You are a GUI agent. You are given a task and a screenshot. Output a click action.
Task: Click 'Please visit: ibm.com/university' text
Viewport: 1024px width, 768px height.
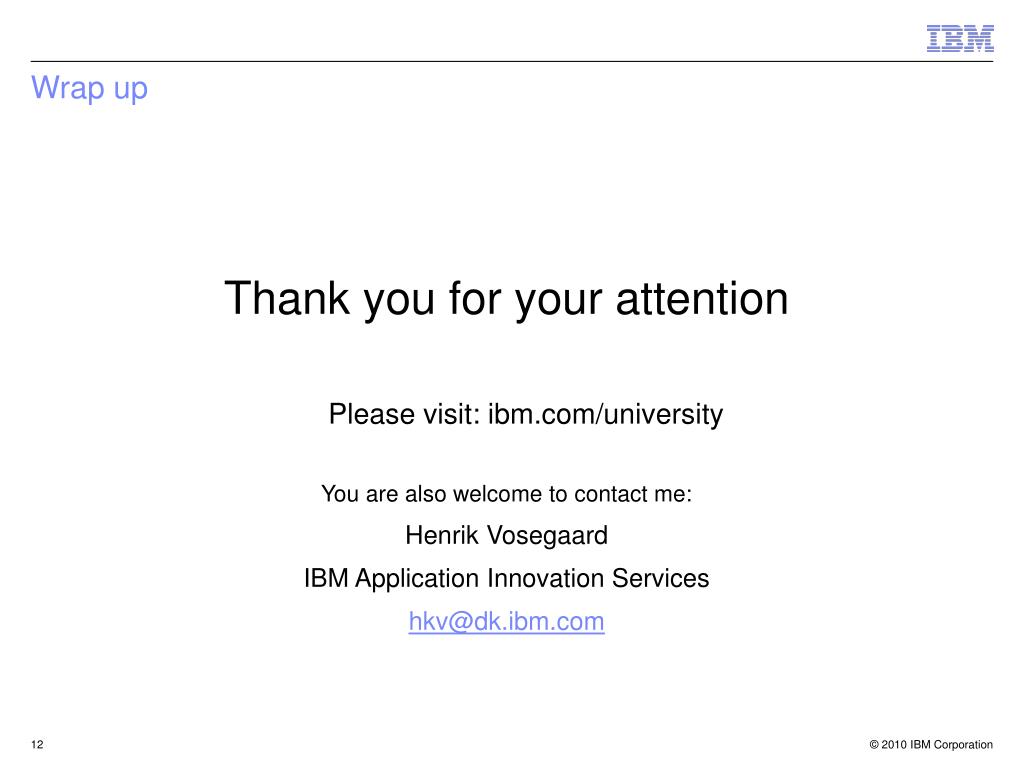[x=526, y=414]
